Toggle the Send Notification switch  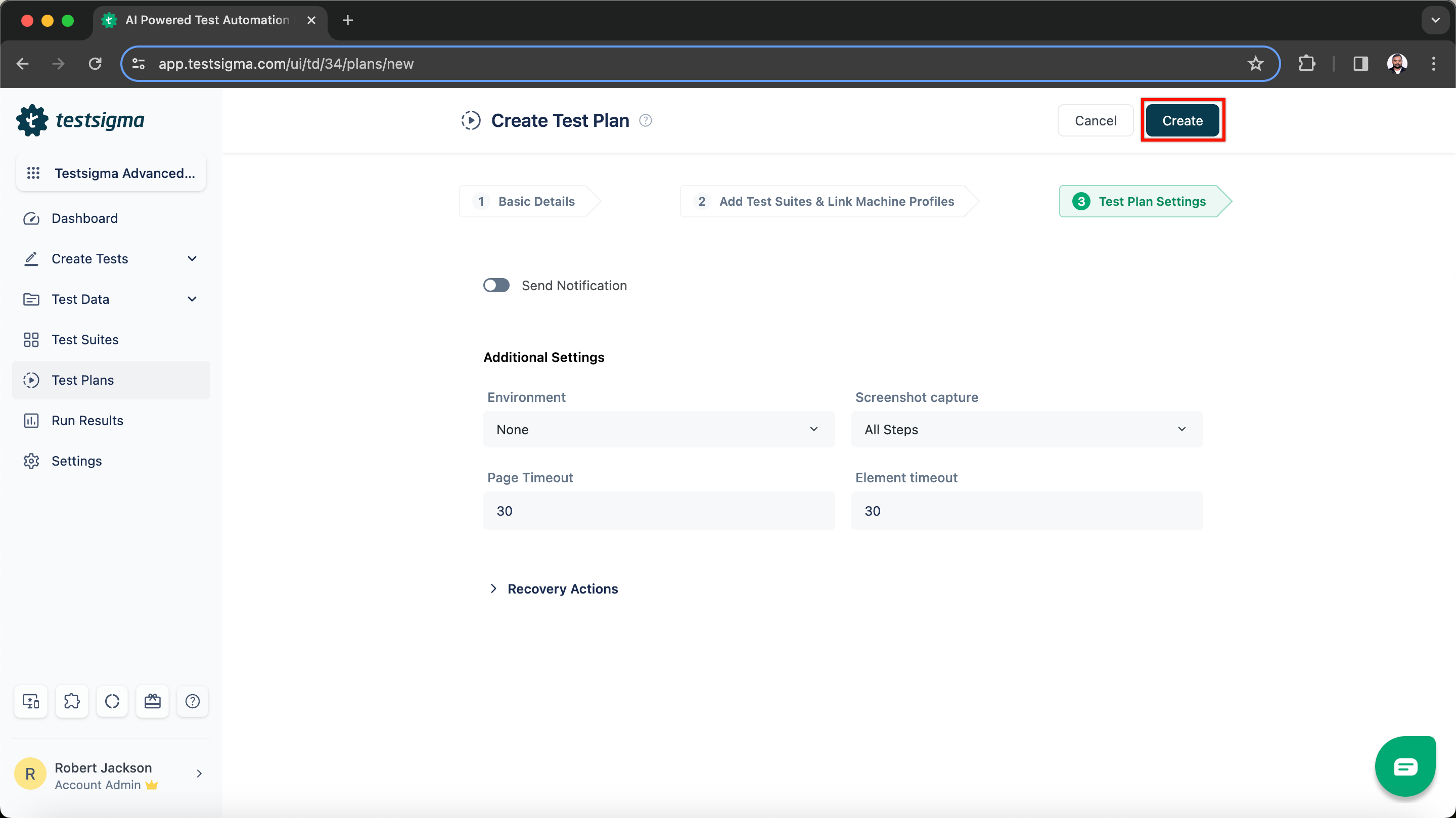497,285
